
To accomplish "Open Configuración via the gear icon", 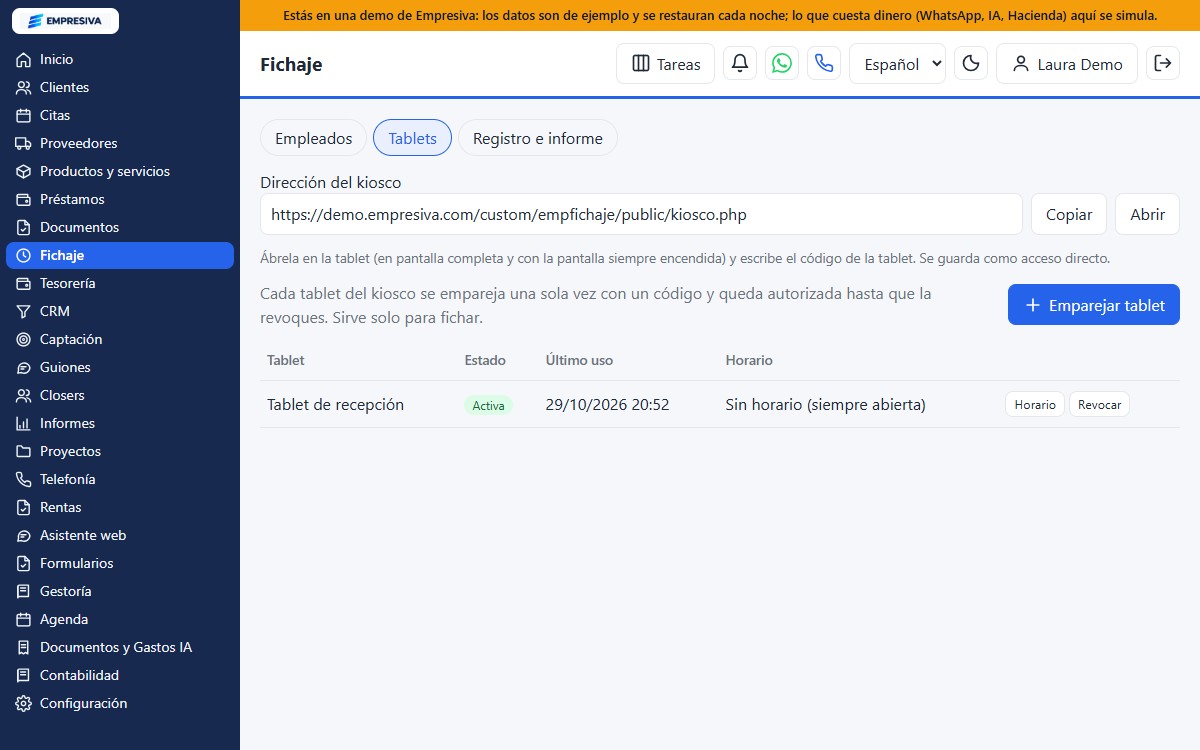I will pyautogui.click(x=24, y=704).
